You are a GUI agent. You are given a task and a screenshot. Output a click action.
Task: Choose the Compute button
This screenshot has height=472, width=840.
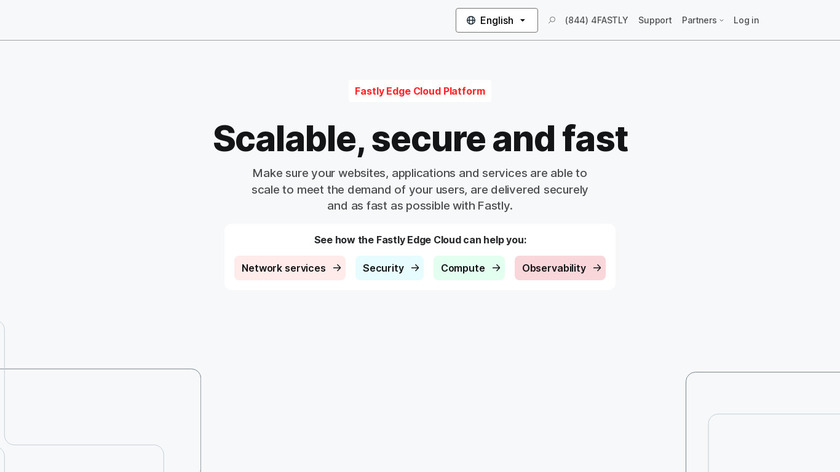pos(463,268)
